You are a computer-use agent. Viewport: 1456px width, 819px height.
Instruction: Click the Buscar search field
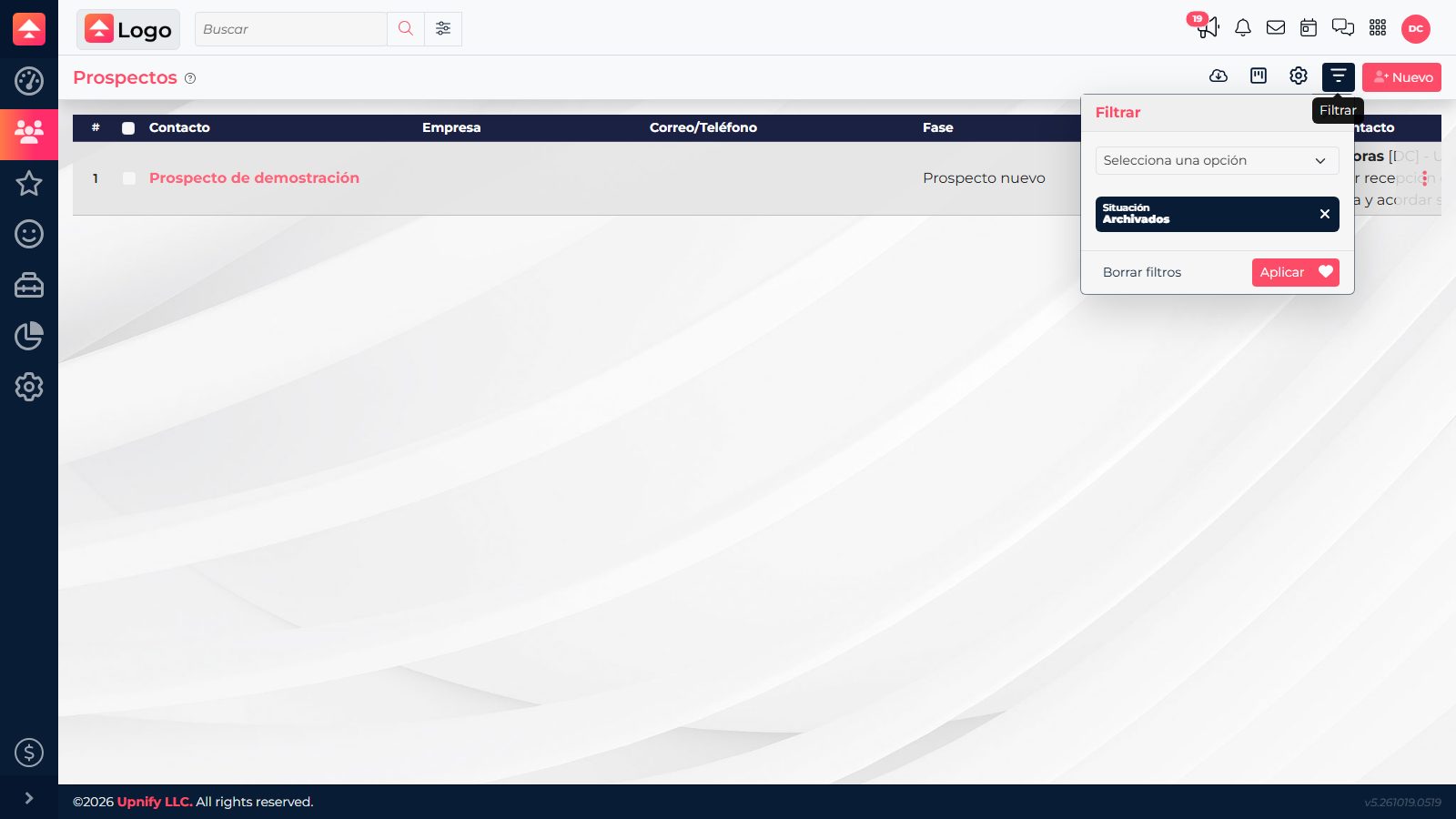pyautogui.click(x=291, y=29)
